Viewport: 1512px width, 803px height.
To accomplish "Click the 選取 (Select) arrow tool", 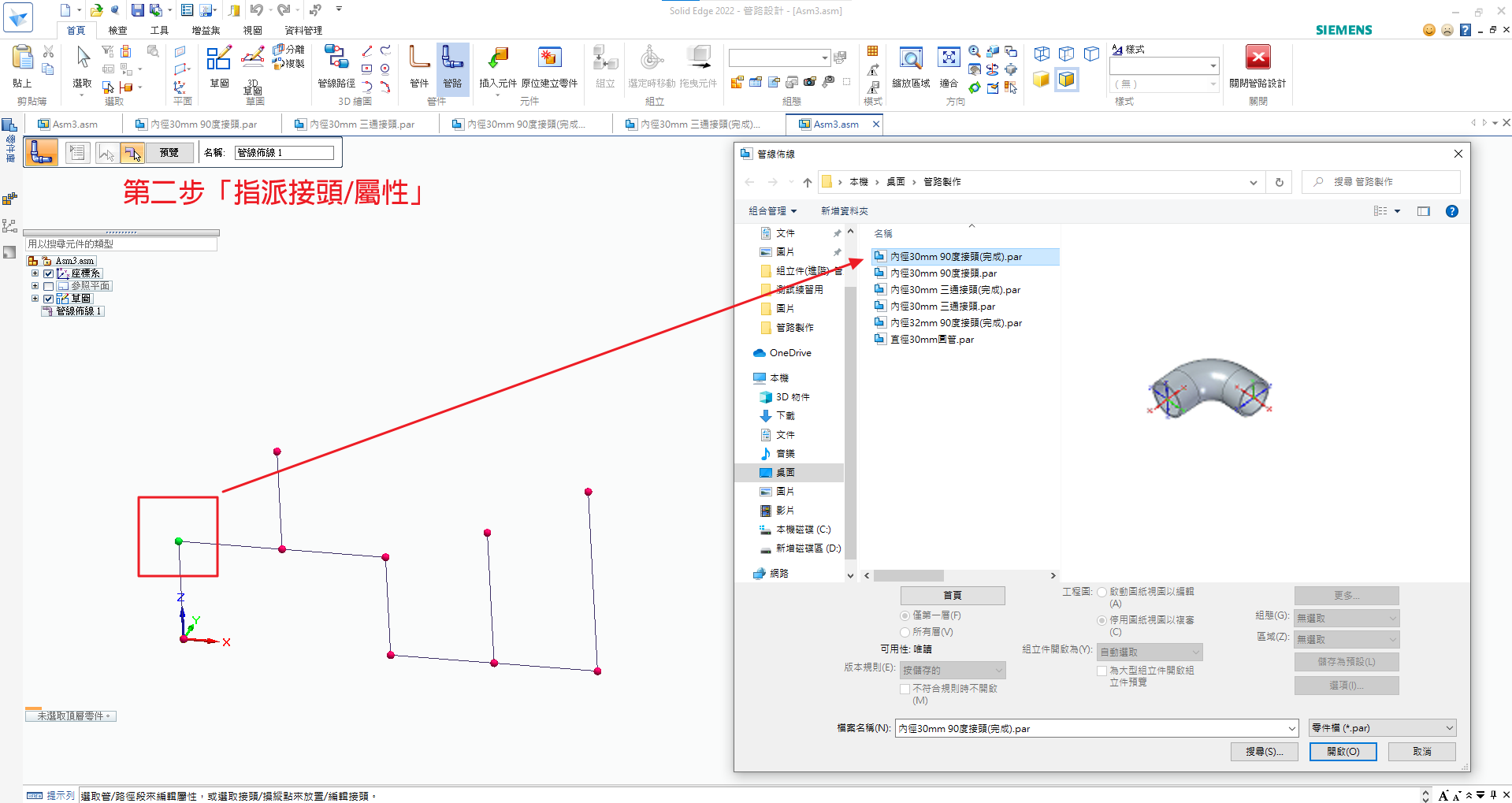I will [83, 57].
